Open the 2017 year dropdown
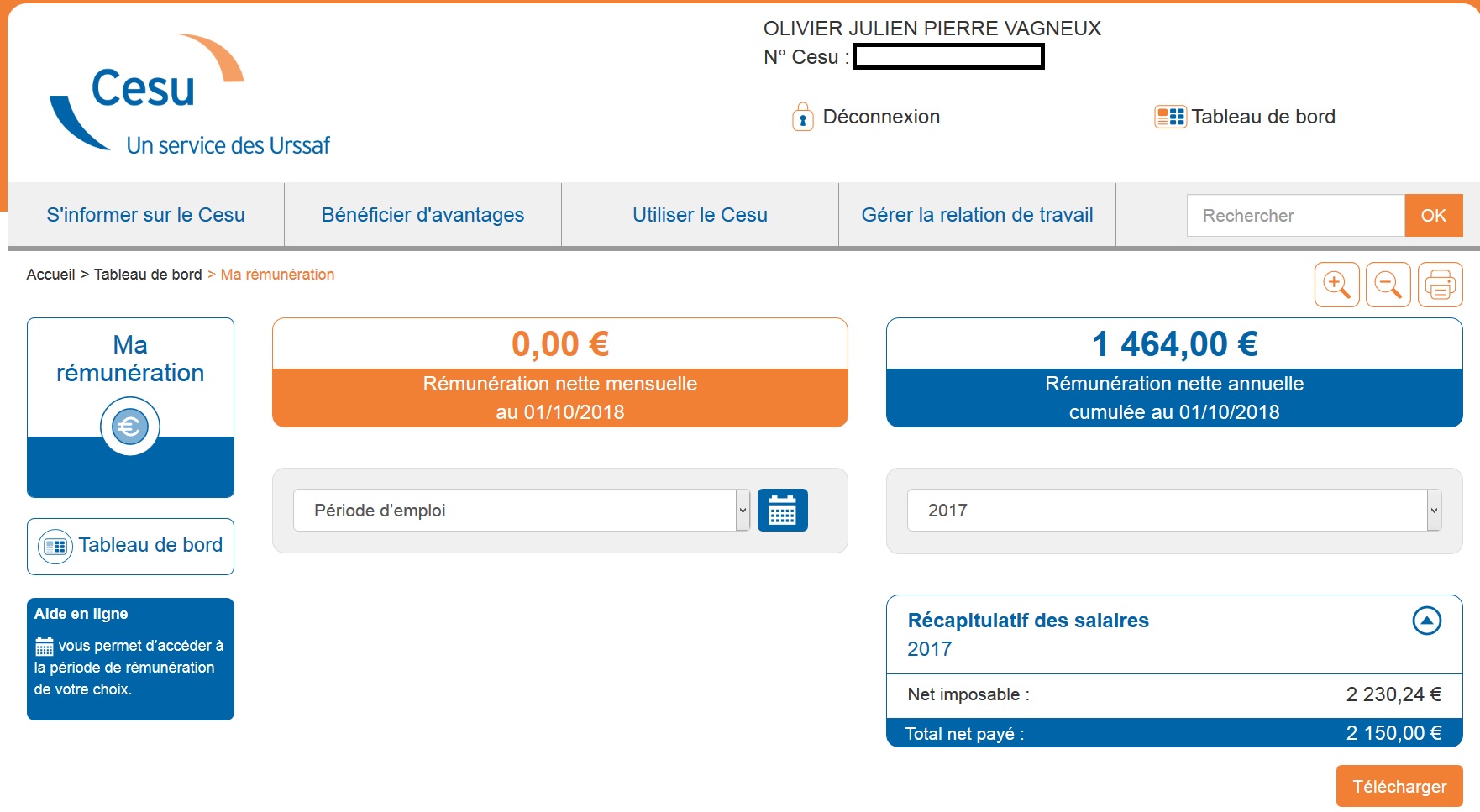The width and height of the screenshot is (1480, 812). [1173, 511]
